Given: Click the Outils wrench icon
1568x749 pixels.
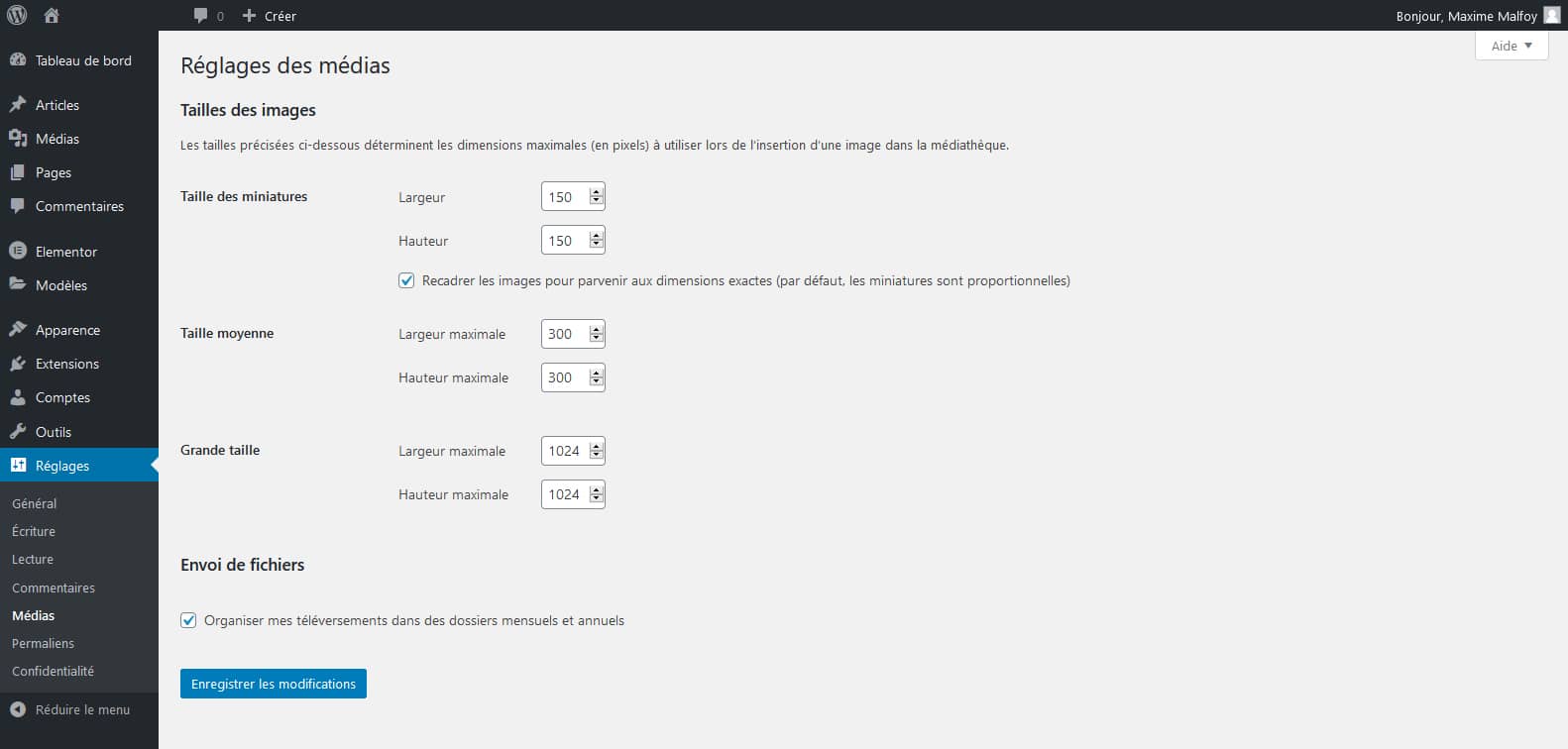Looking at the screenshot, I should tap(18, 431).
